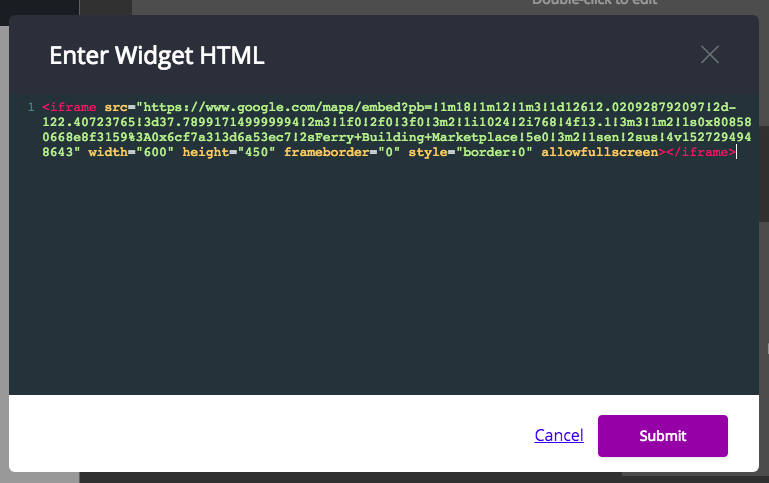Click the "450" height value
769x483 pixels.
point(256,152)
